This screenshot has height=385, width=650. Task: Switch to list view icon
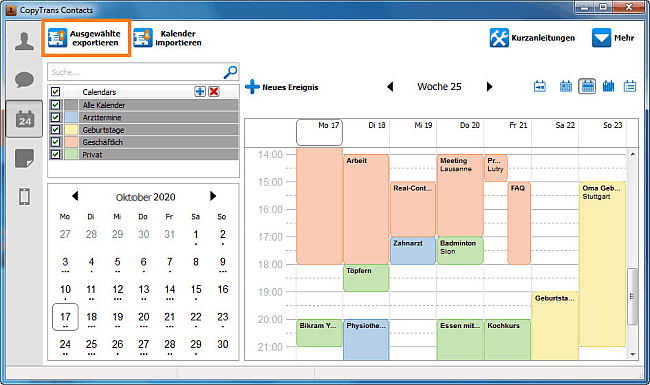click(x=630, y=87)
